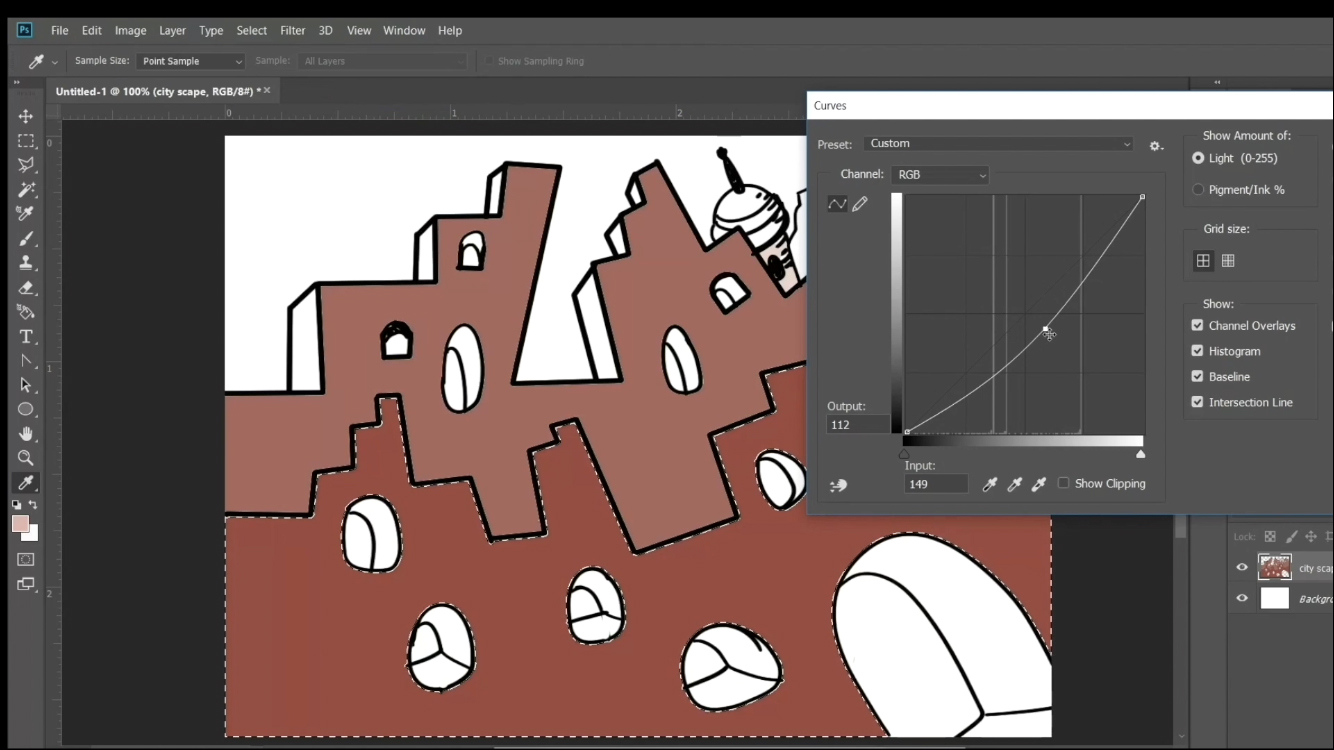The image size is (1334, 750).
Task: Open the Preset dropdown showing Custom
Action: point(997,143)
